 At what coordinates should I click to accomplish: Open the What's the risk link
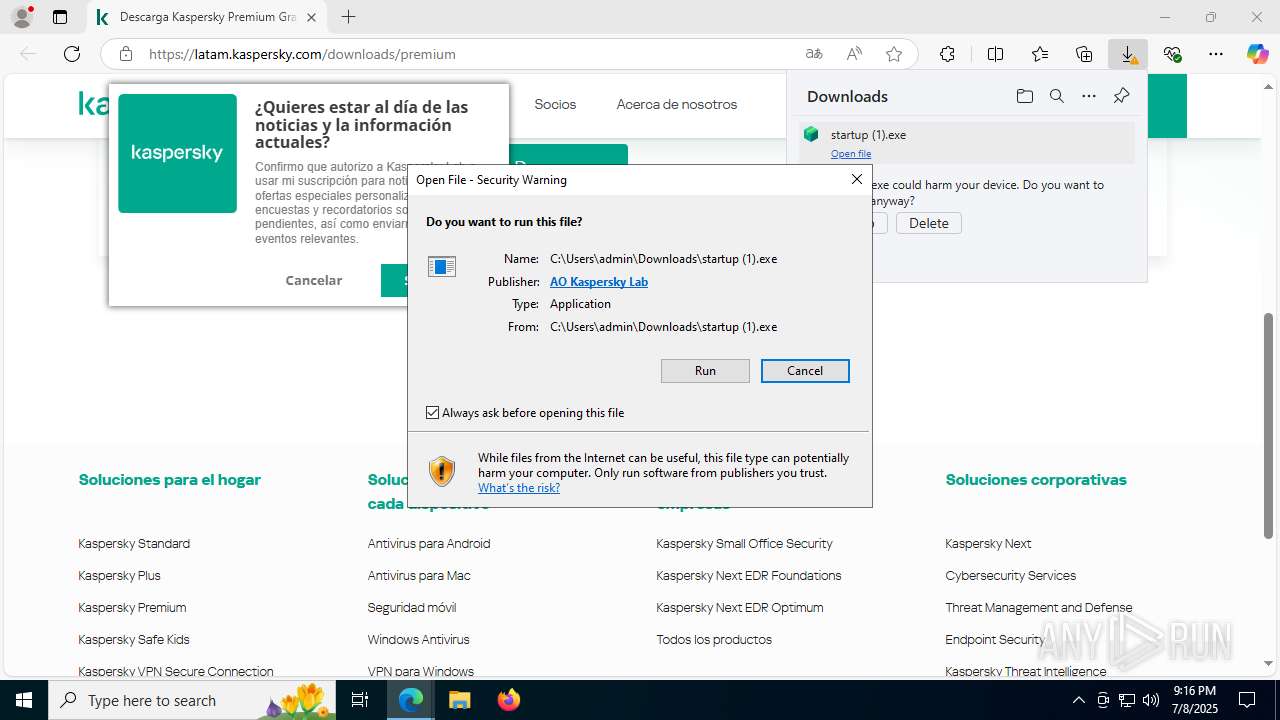(519, 488)
